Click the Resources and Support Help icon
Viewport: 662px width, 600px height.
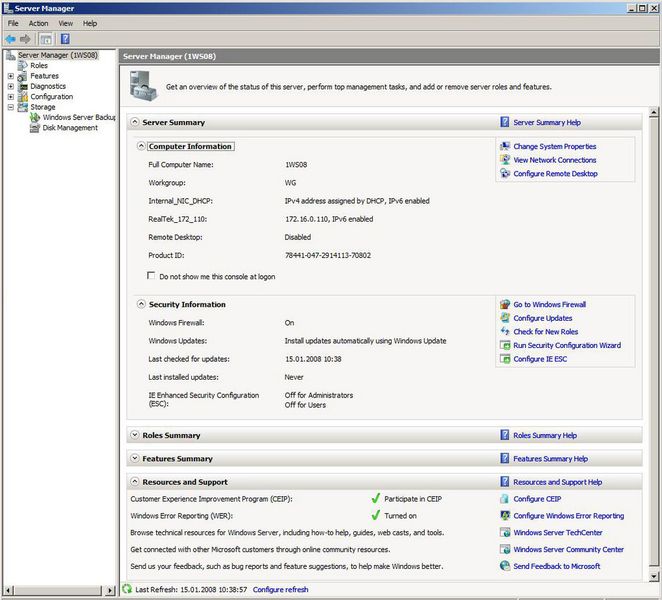point(505,481)
